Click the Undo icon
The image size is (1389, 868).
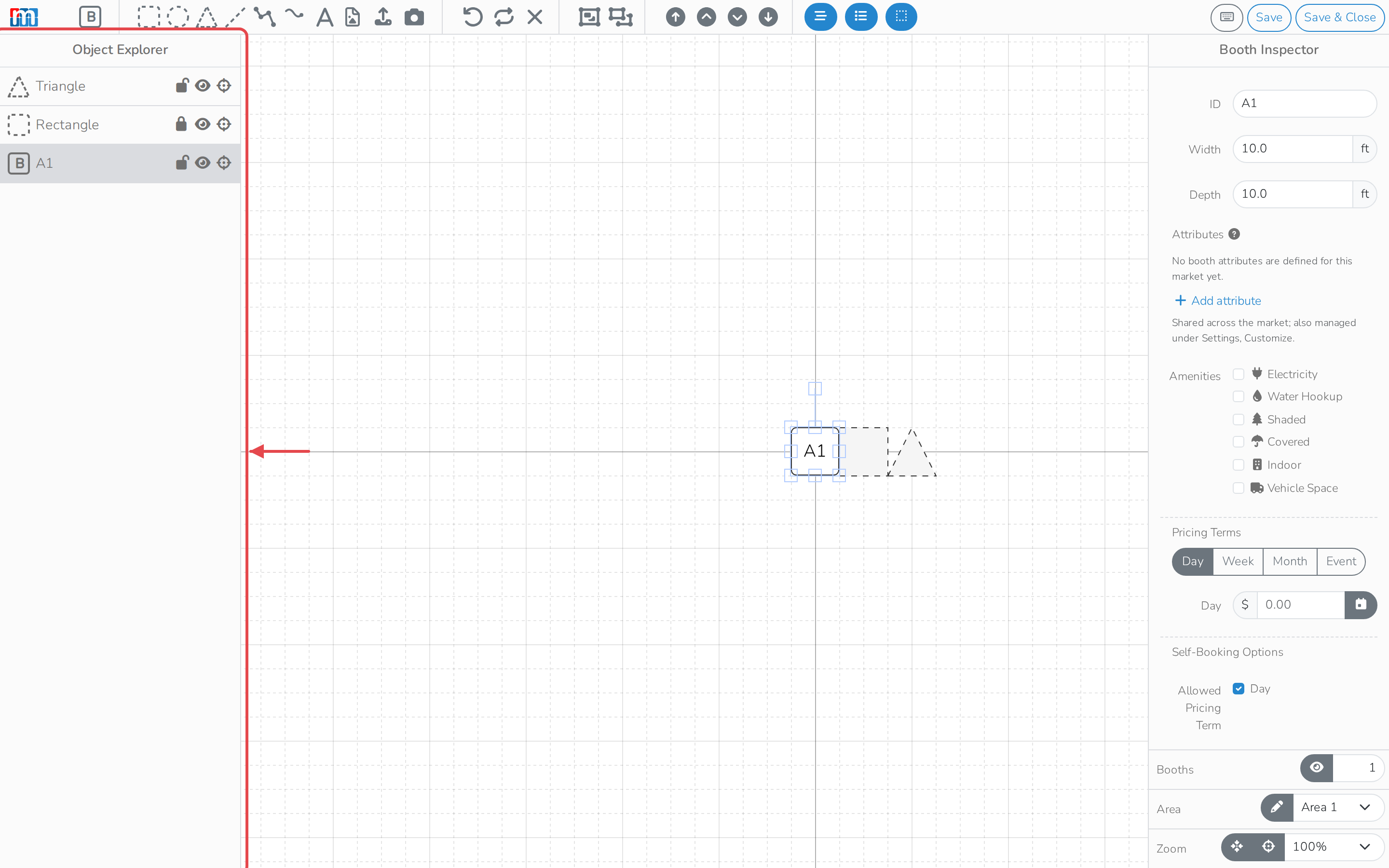click(x=472, y=17)
